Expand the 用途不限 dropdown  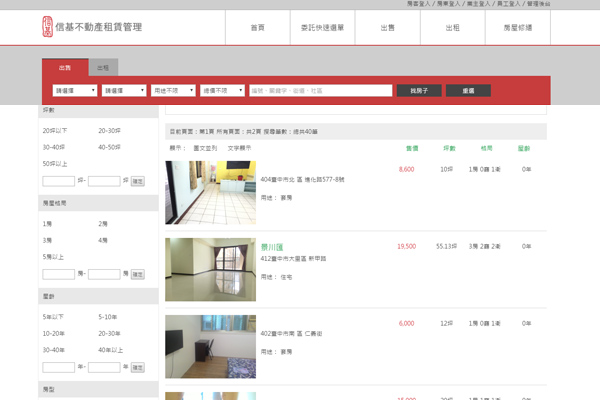coord(173,90)
